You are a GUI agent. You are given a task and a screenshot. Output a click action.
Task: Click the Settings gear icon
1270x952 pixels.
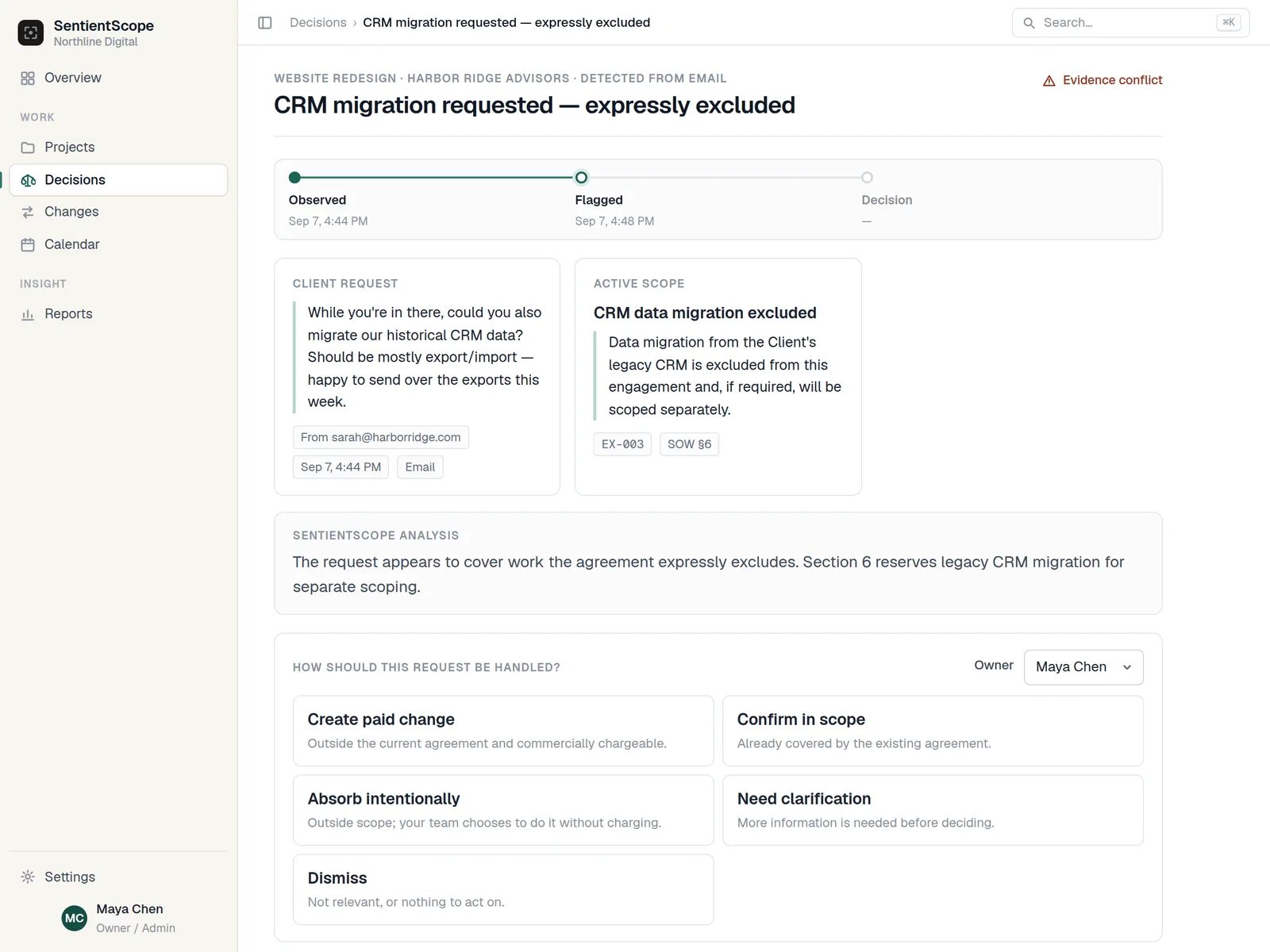click(x=28, y=877)
